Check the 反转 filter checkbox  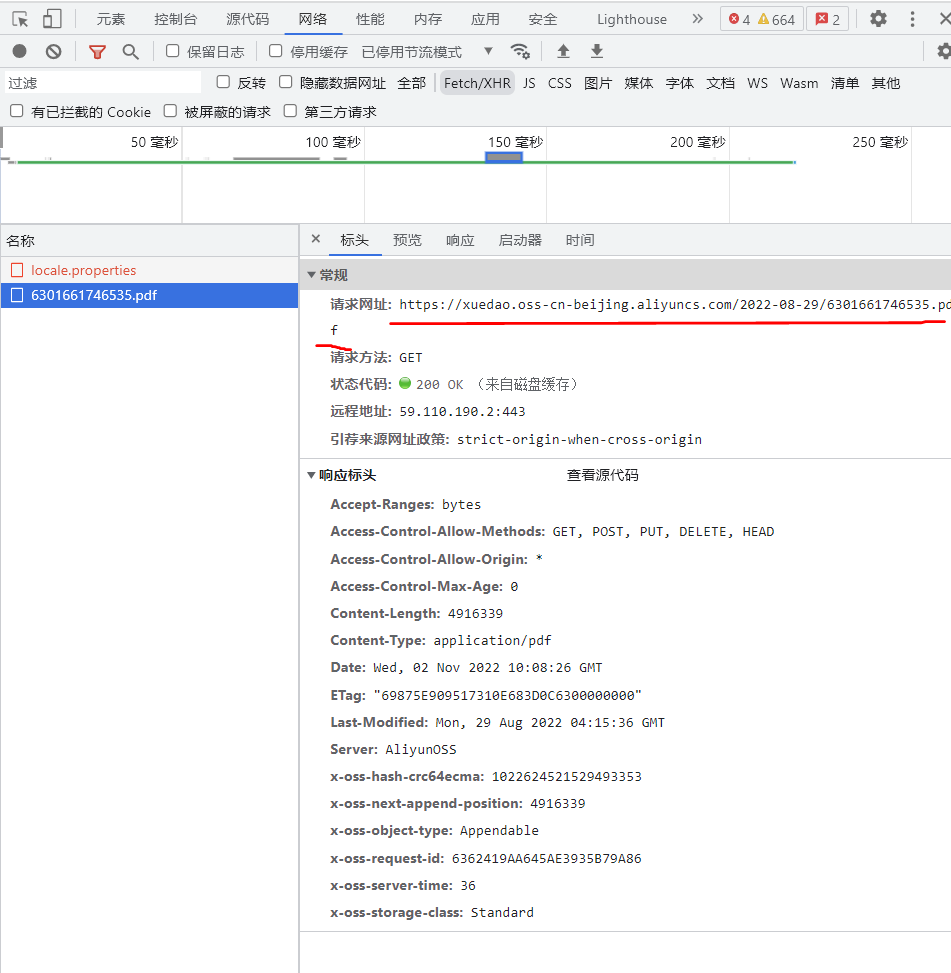point(223,82)
